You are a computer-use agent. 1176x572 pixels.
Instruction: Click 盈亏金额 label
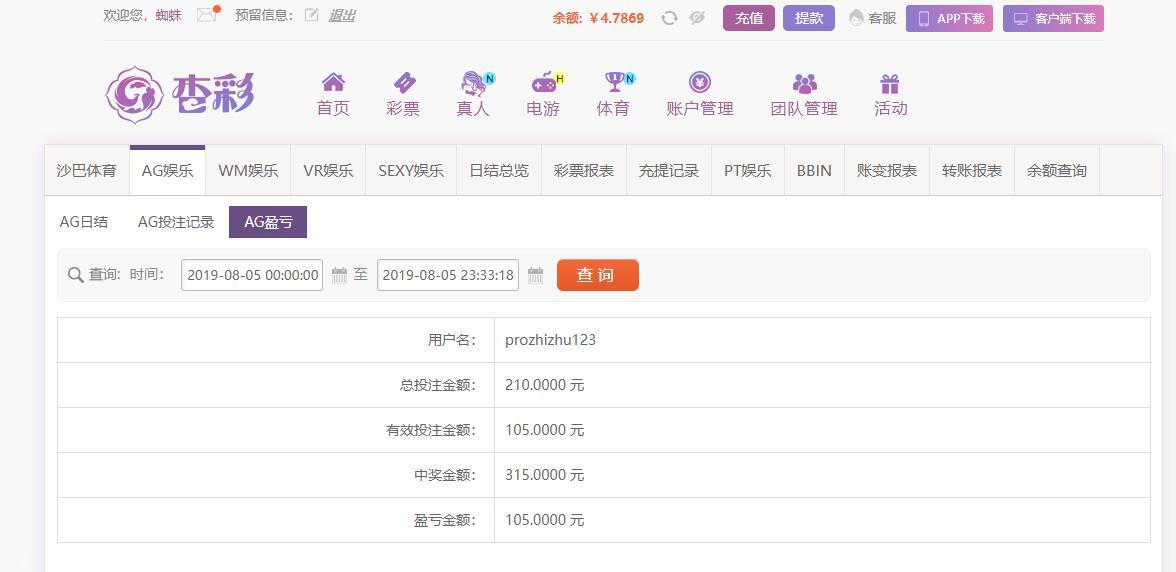tap(445, 520)
